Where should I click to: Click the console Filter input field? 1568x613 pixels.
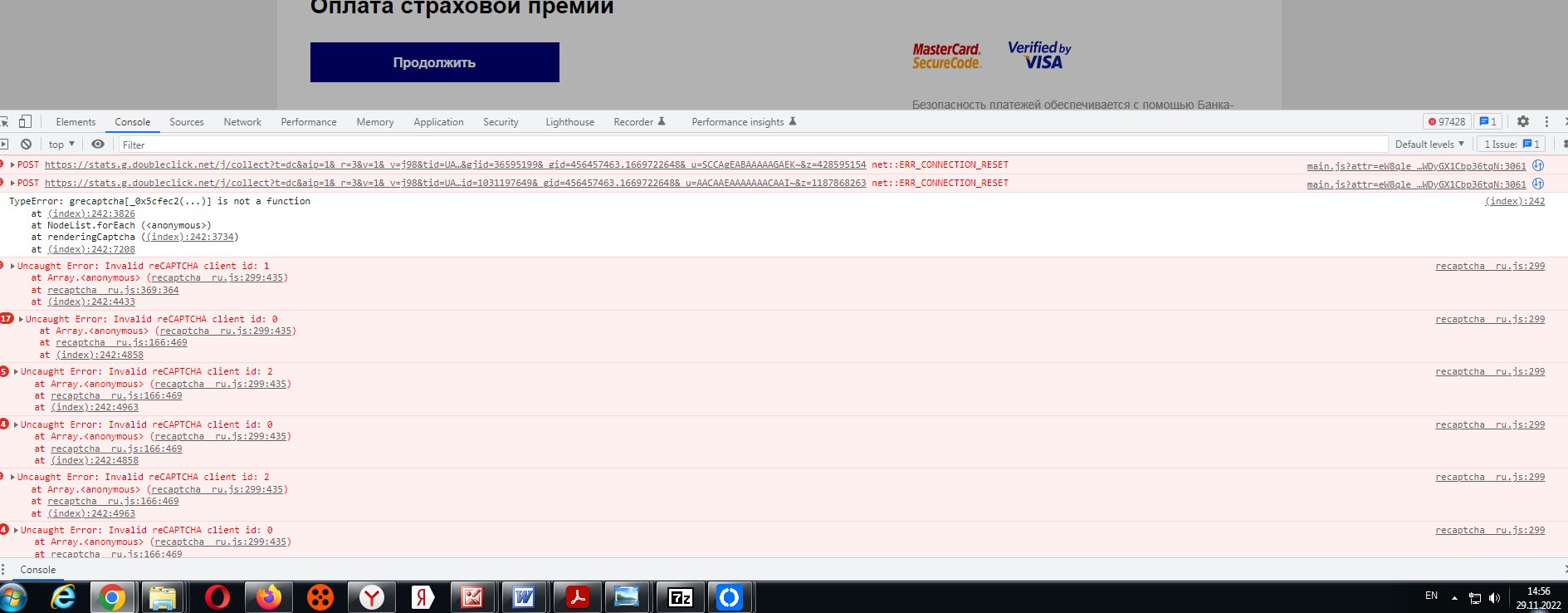747,145
